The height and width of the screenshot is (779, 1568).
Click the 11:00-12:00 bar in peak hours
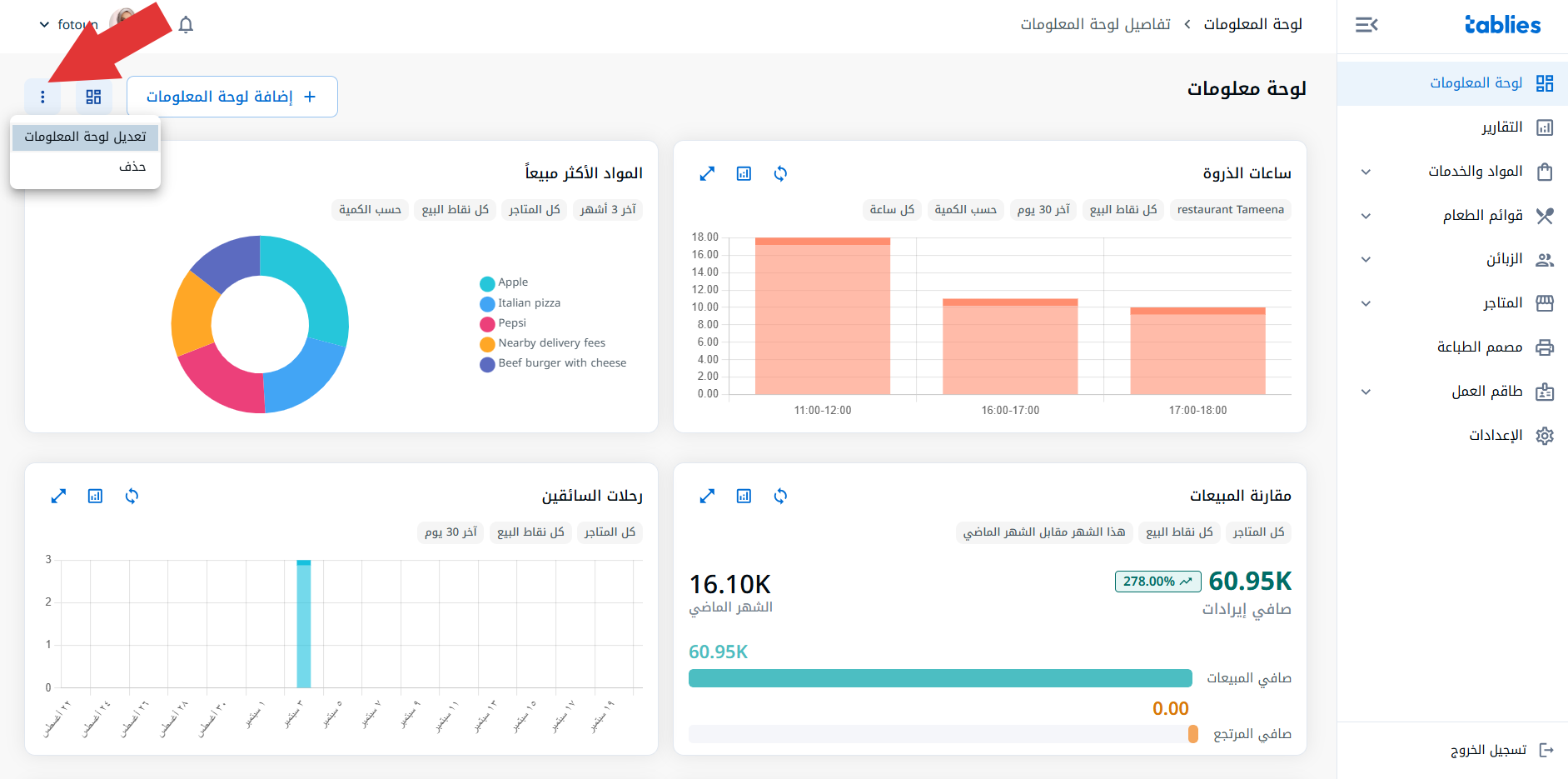[823, 317]
